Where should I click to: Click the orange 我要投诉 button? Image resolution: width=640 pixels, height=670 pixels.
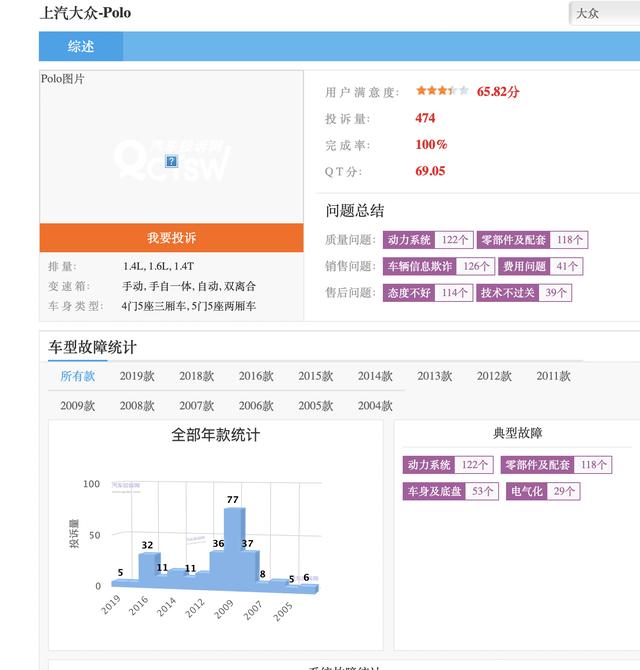click(171, 238)
